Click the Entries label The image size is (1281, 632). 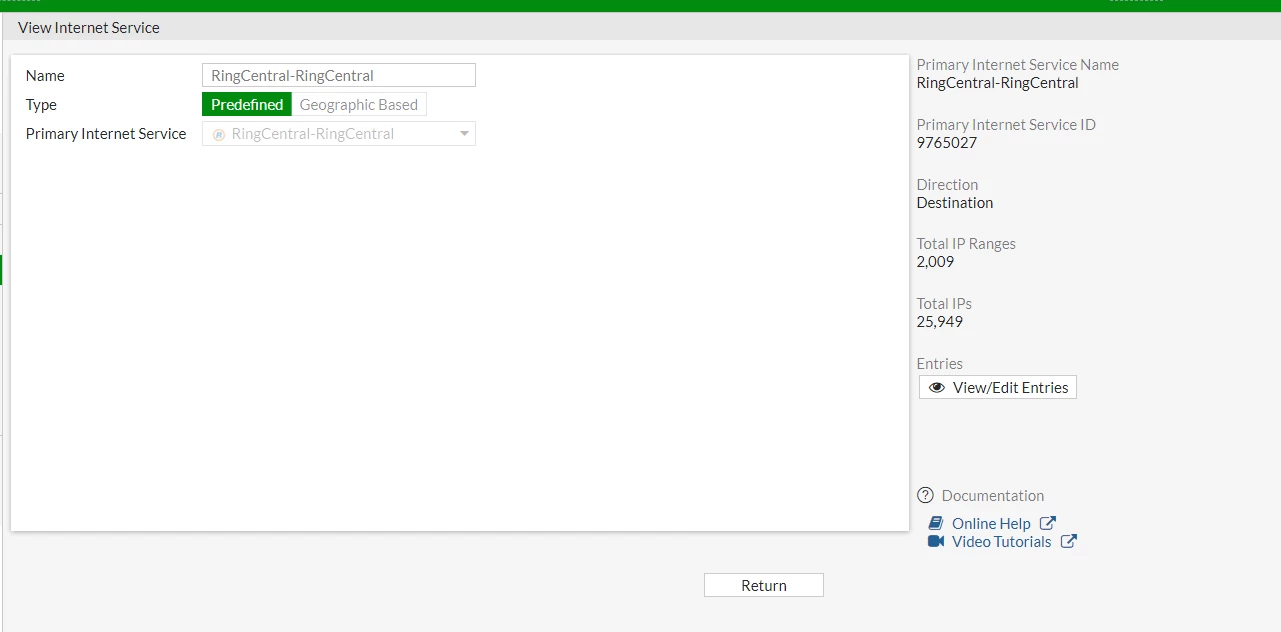pyautogui.click(x=940, y=364)
